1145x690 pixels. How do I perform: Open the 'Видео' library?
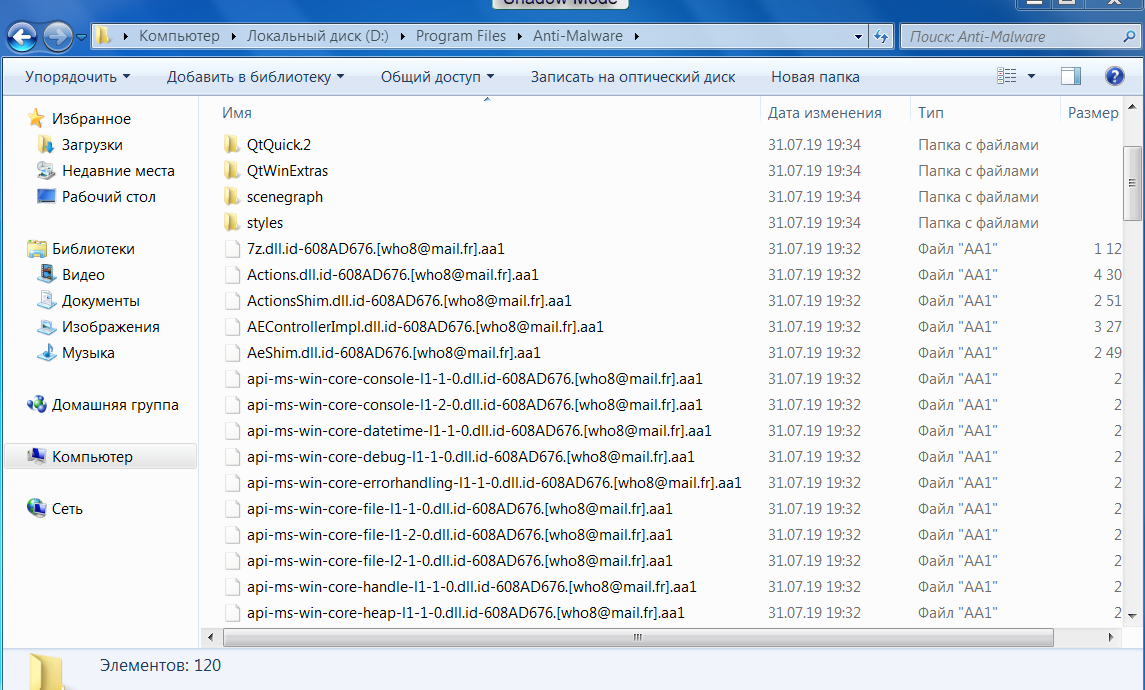pyautogui.click(x=83, y=275)
